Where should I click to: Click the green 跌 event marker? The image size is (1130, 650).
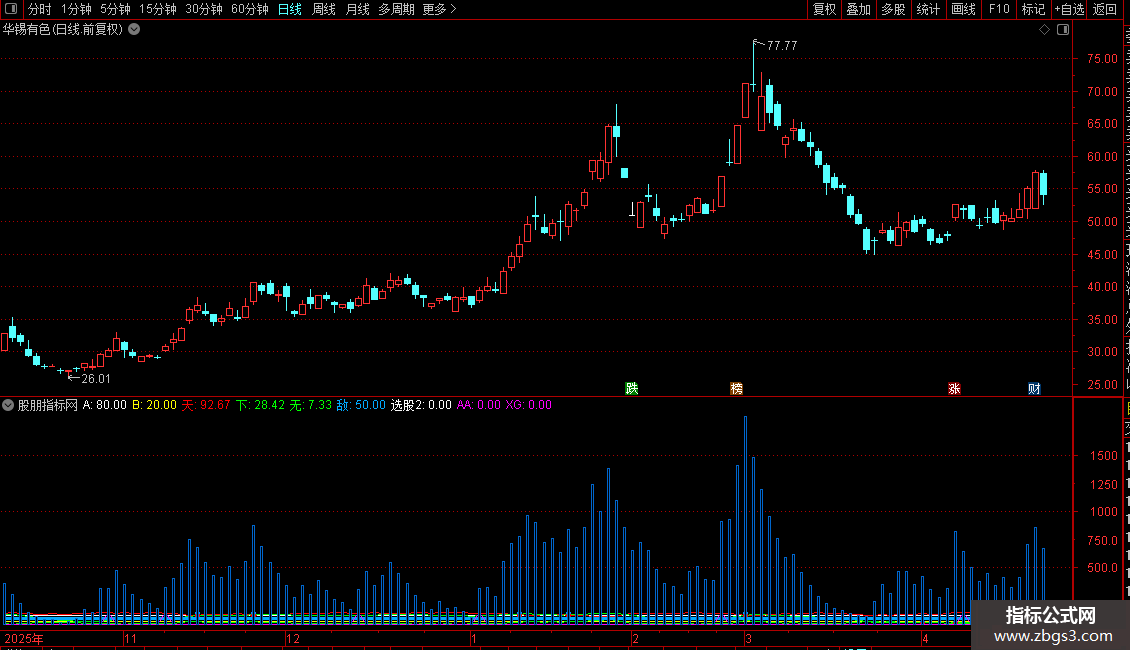[x=632, y=389]
